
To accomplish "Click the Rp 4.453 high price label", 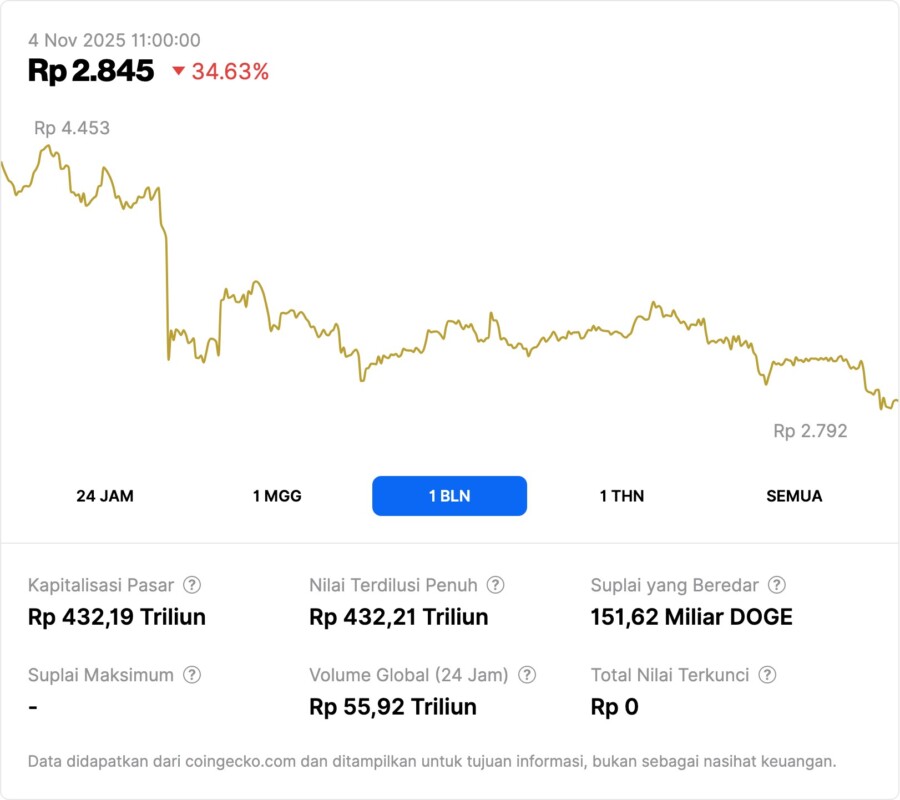I will pyautogui.click(x=72, y=128).
